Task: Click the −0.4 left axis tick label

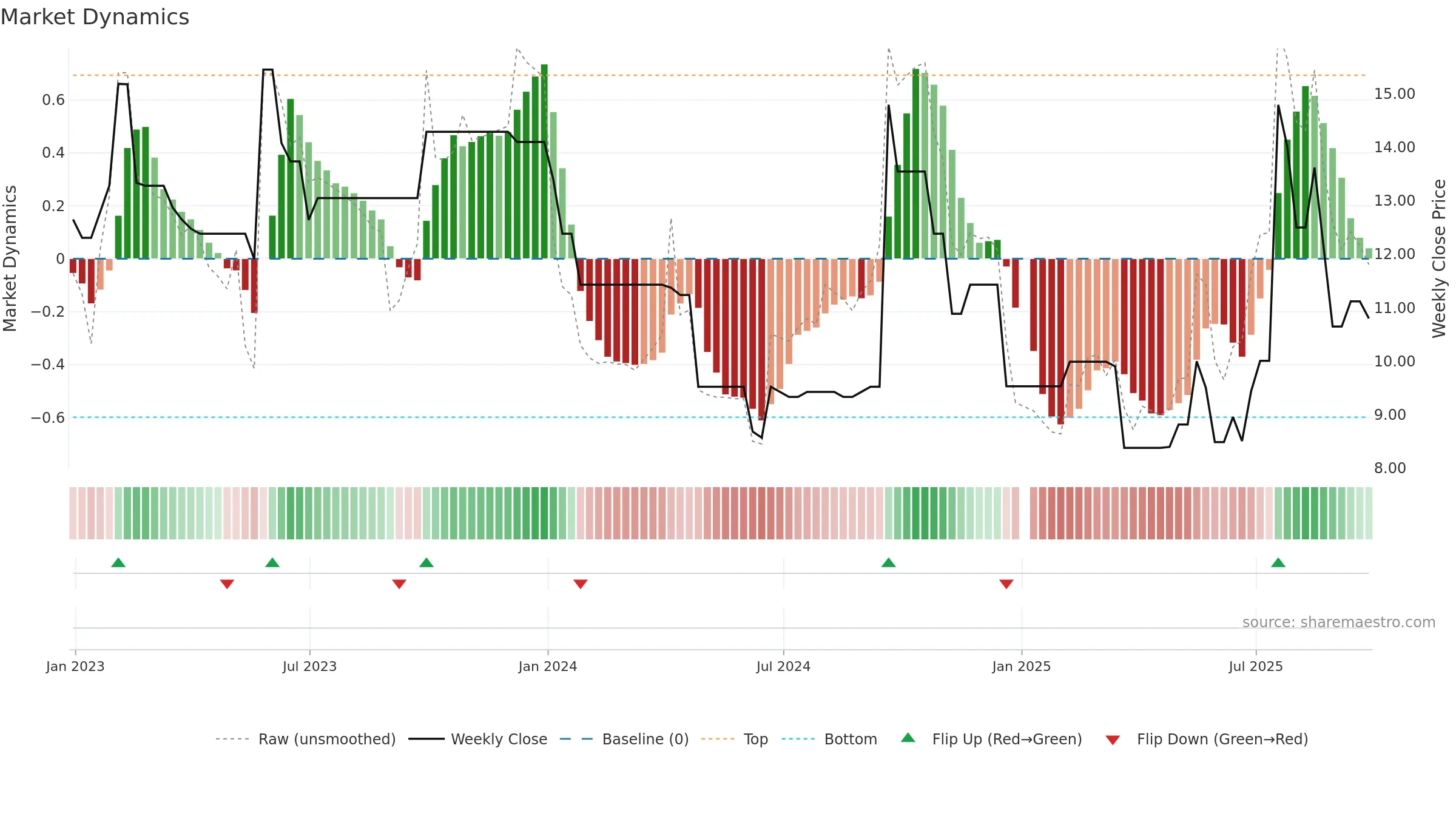Action: pos(48,365)
